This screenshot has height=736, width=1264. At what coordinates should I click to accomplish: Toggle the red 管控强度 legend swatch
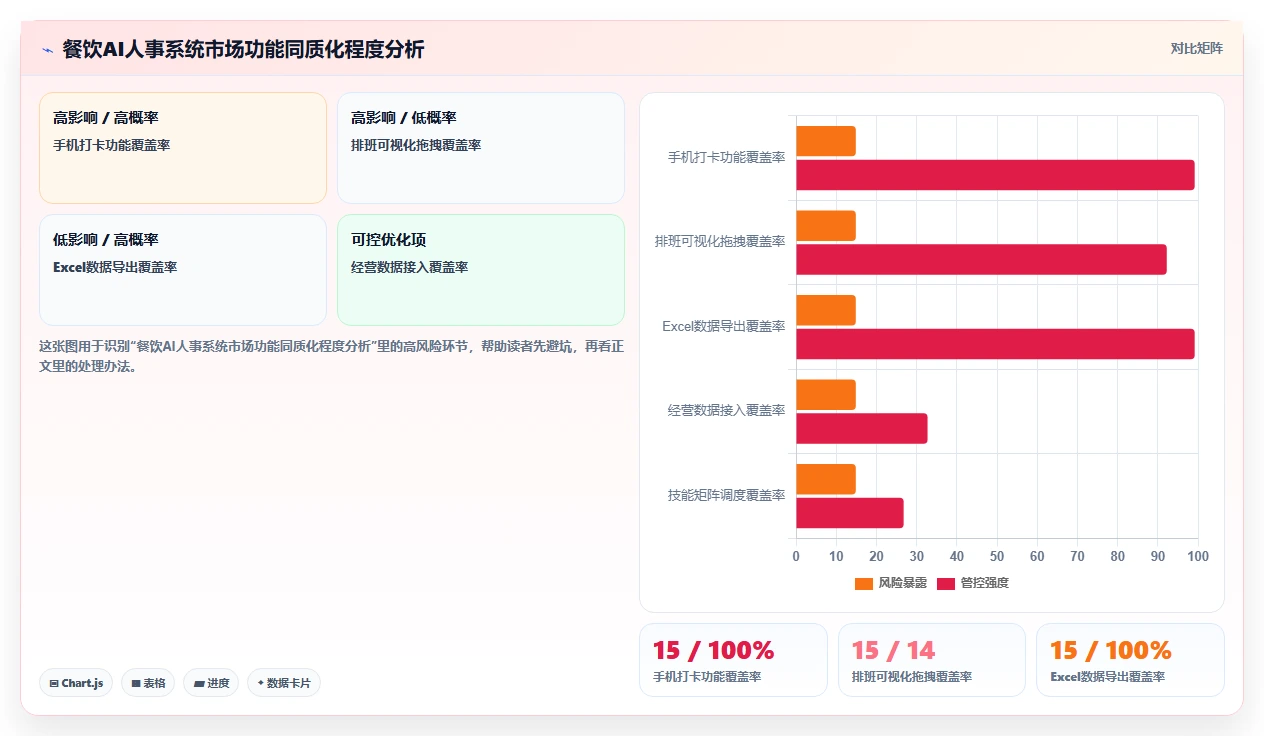(946, 583)
